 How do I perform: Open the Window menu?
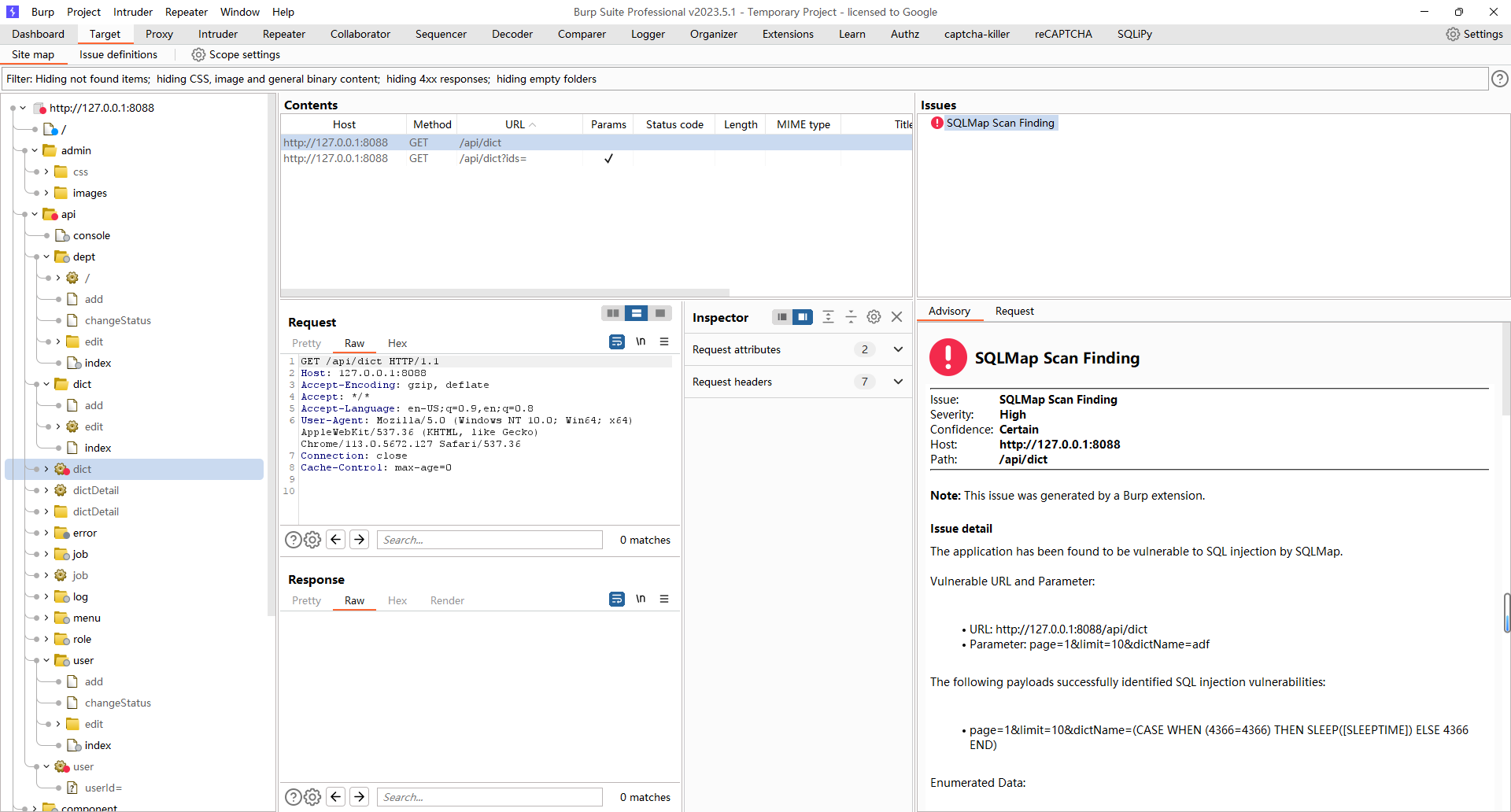click(239, 12)
